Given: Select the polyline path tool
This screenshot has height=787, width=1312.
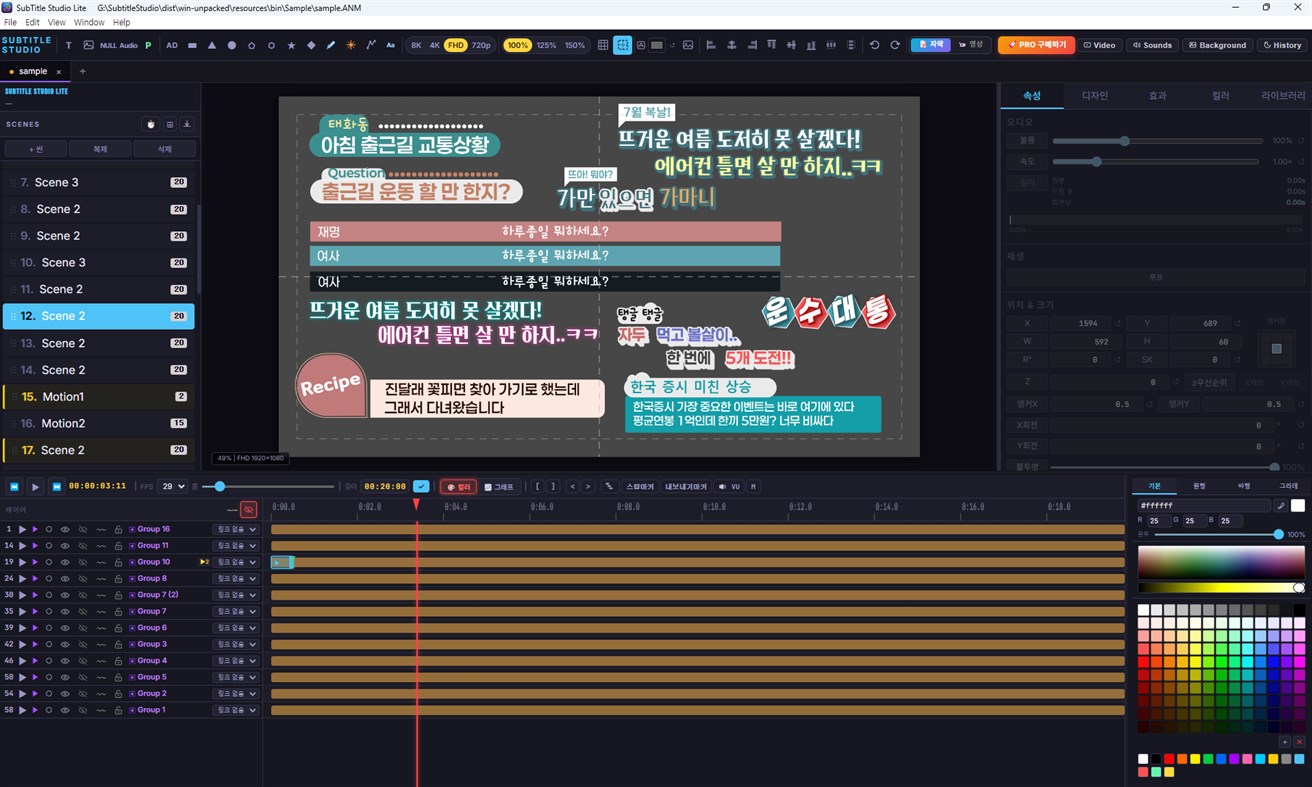Looking at the screenshot, I should [x=371, y=45].
